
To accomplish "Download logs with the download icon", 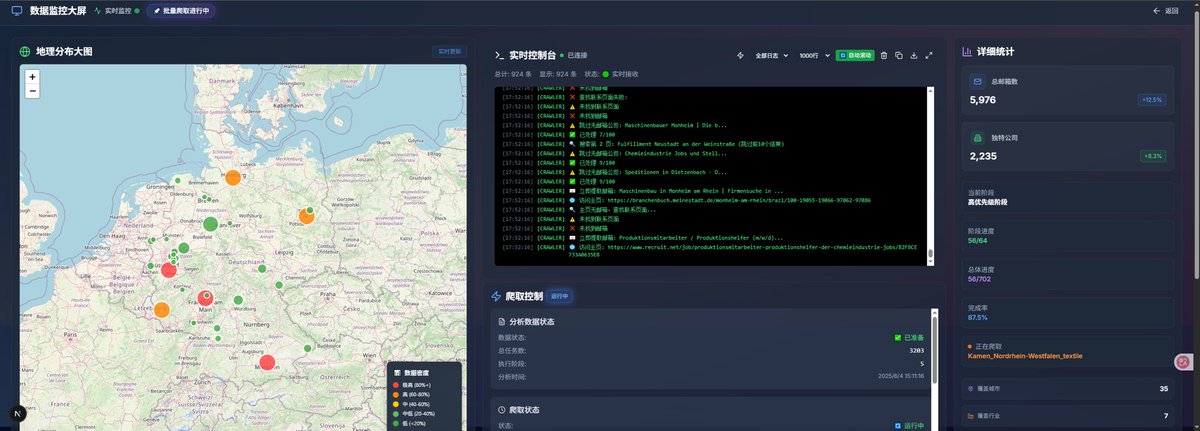I will pyautogui.click(x=914, y=55).
